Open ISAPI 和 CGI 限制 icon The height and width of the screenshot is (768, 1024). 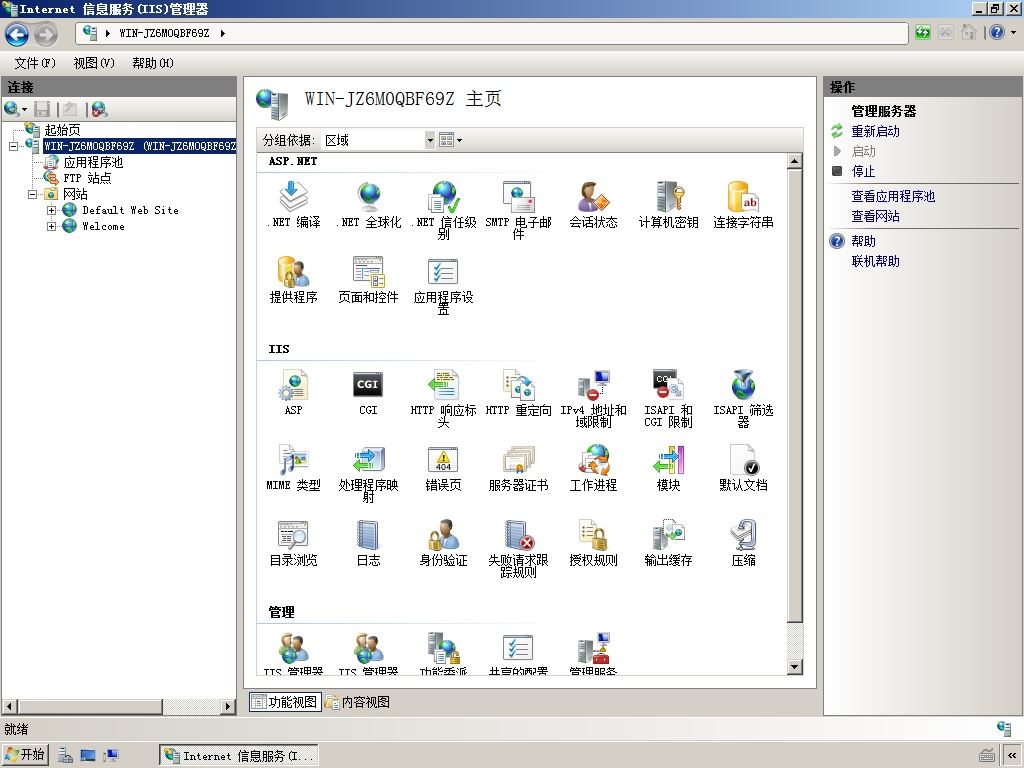pos(668,398)
